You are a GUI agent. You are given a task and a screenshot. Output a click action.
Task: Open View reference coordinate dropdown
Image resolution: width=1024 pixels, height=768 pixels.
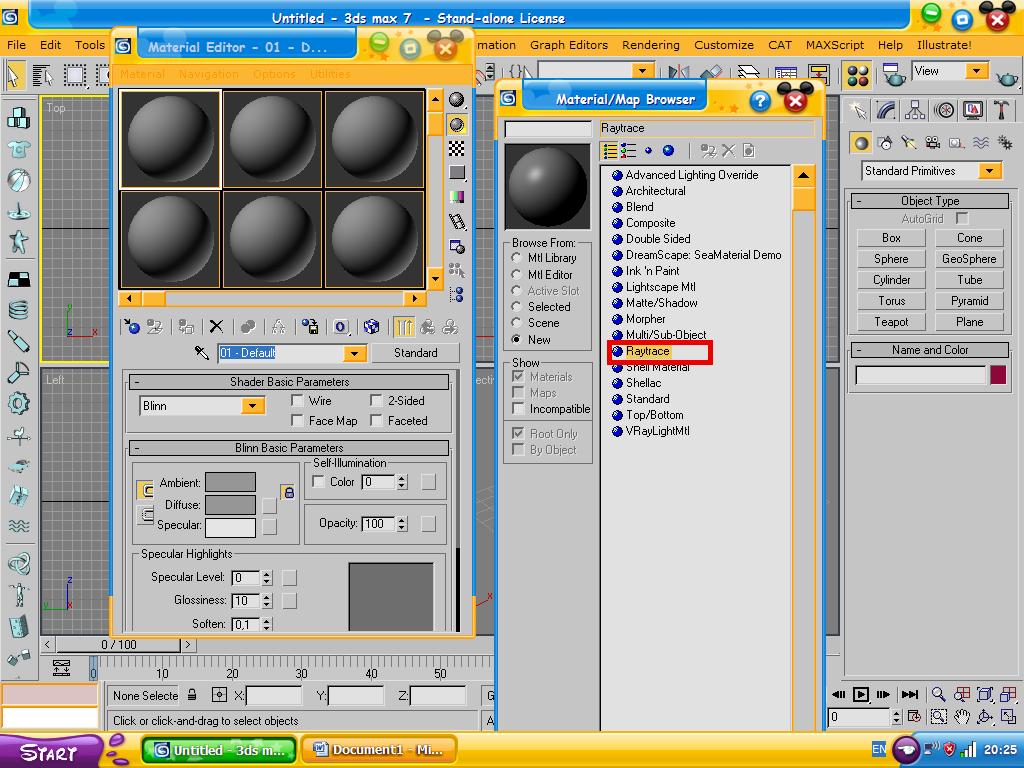976,71
